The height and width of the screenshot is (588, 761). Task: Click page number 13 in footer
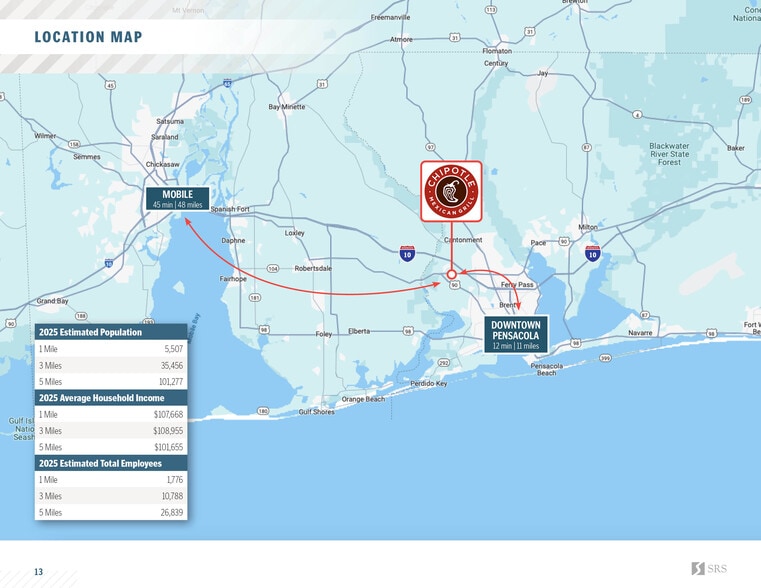(38, 572)
